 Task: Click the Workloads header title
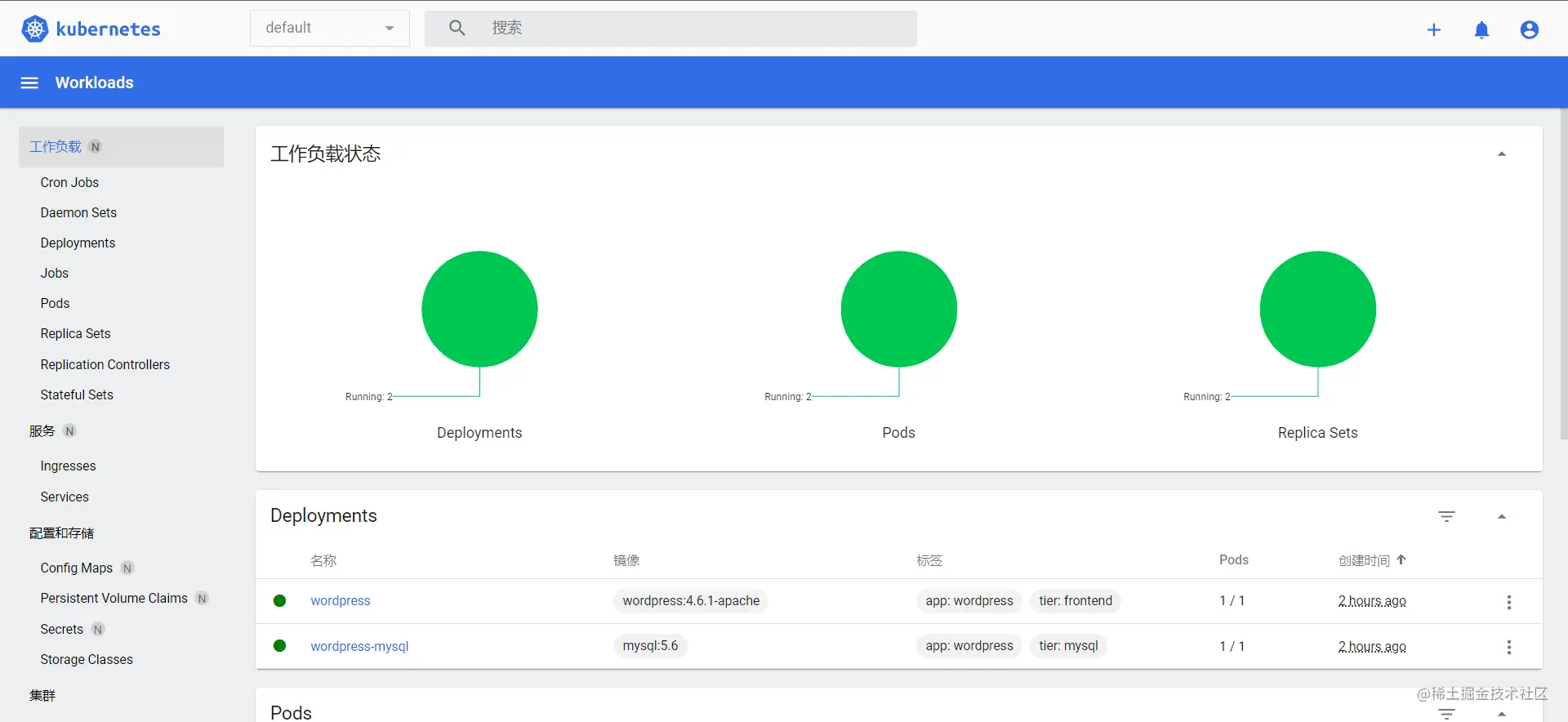(94, 82)
